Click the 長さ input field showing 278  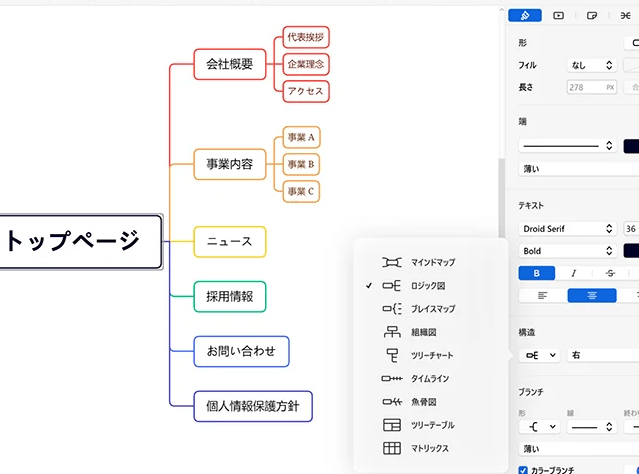tap(592, 87)
